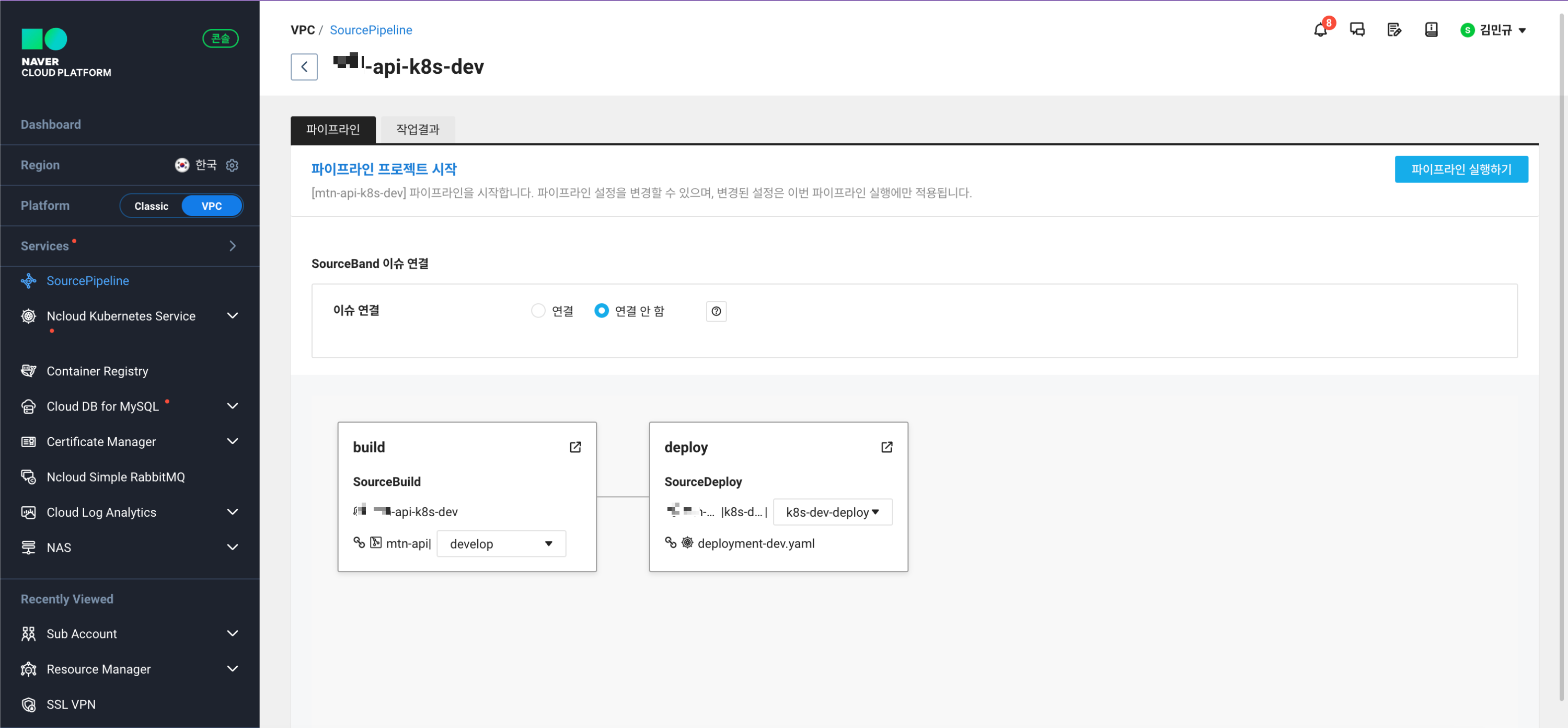Image resolution: width=1568 pixels, height=728 pixels.
Task: Switch to the 작업결과 tab
Action: click(417, 129)
